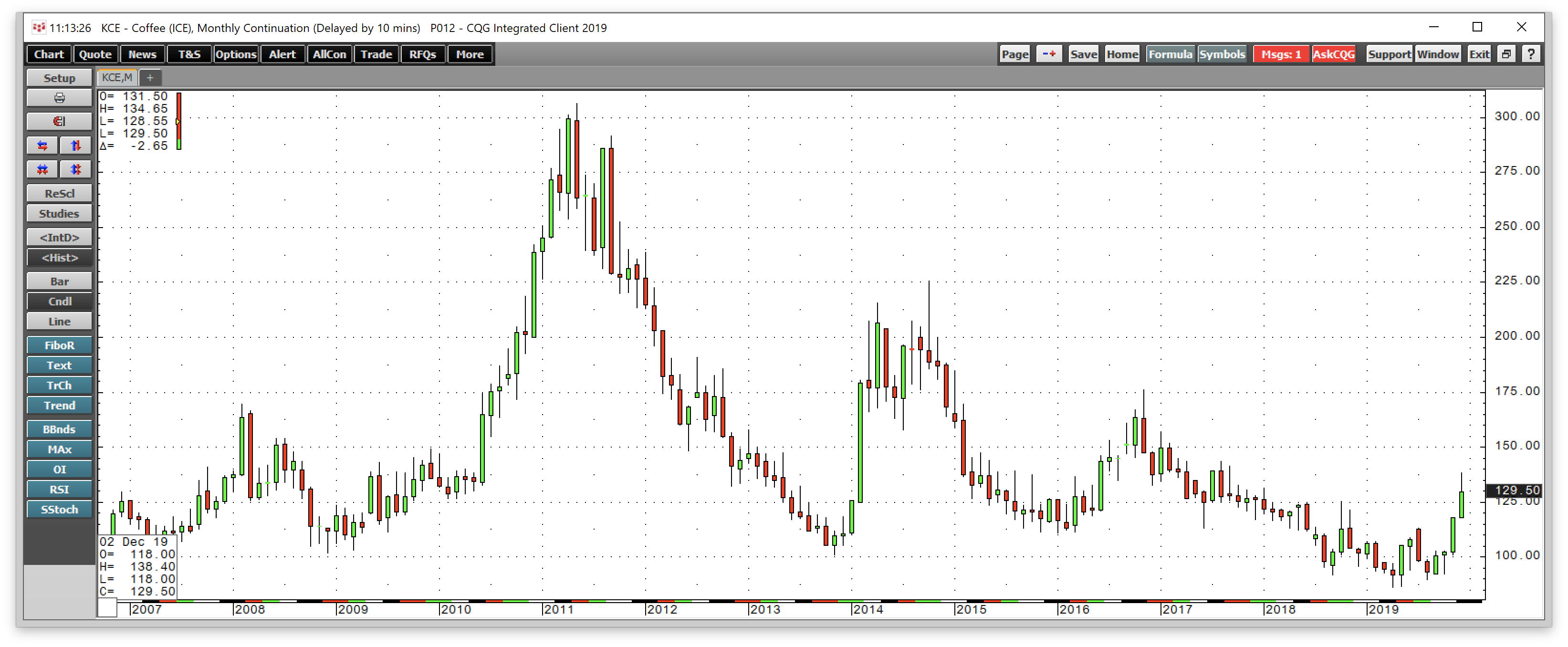Click the AskCQG button
The width and height of the screenshot is (1568, 647).
(x=1334, y=54)
